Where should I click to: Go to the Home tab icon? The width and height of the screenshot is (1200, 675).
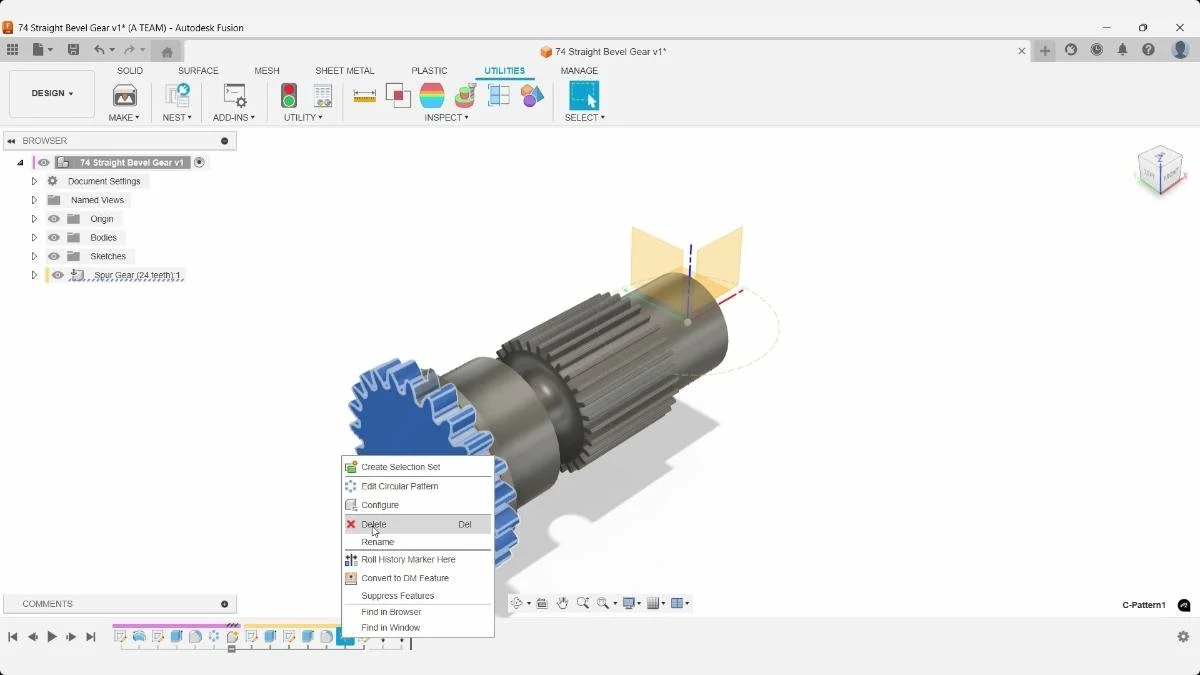point(167,51)
